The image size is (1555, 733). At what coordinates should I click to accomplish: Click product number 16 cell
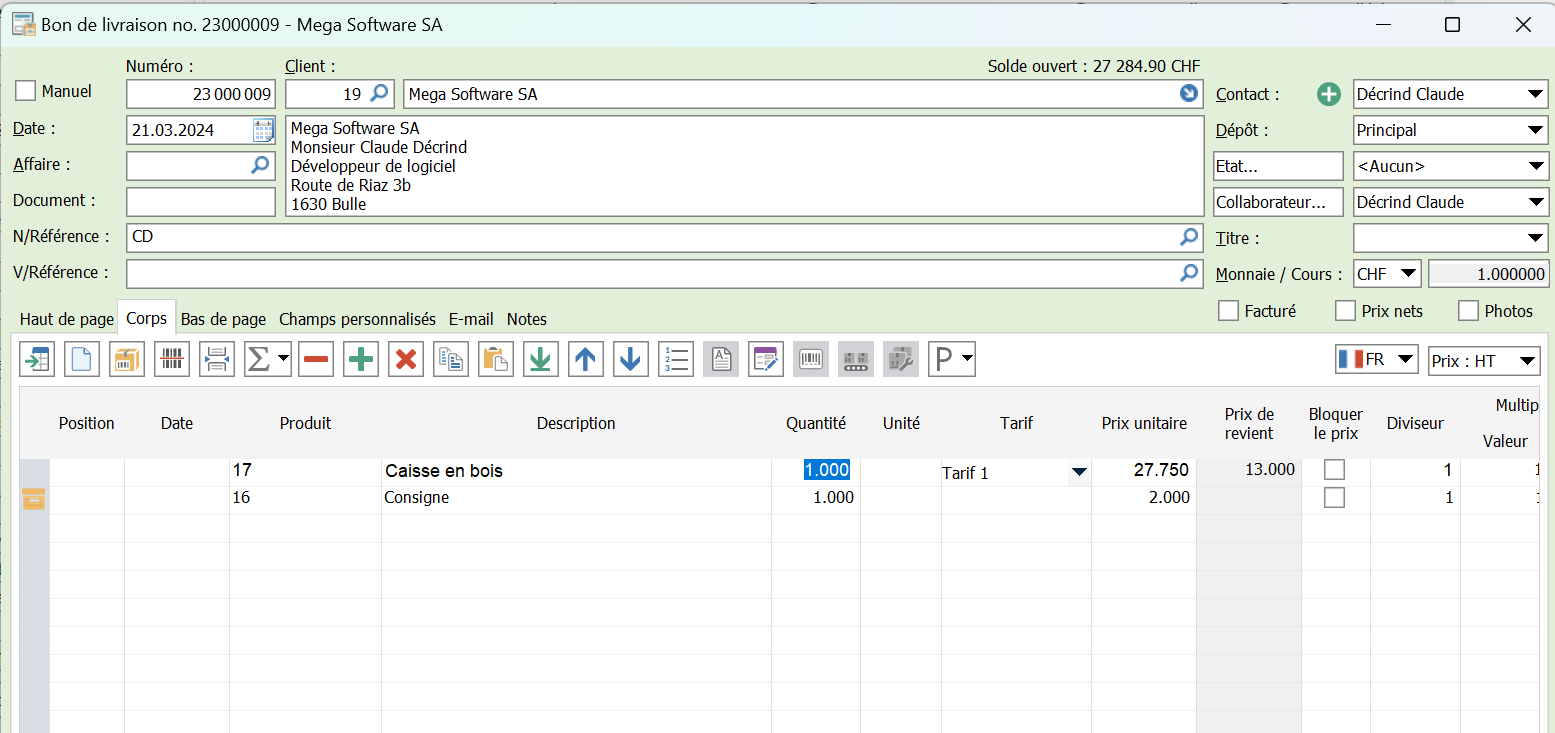click(x=305, y=498)
